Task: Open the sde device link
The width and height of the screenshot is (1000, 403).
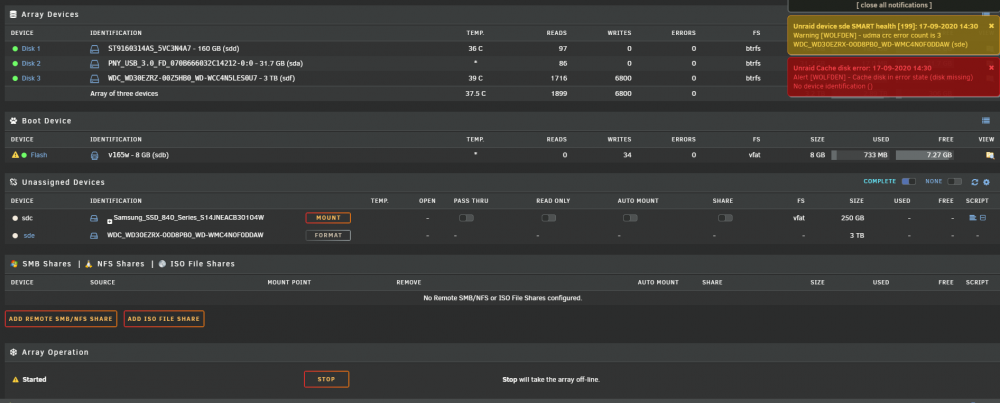Action: [x=29, y=235]
